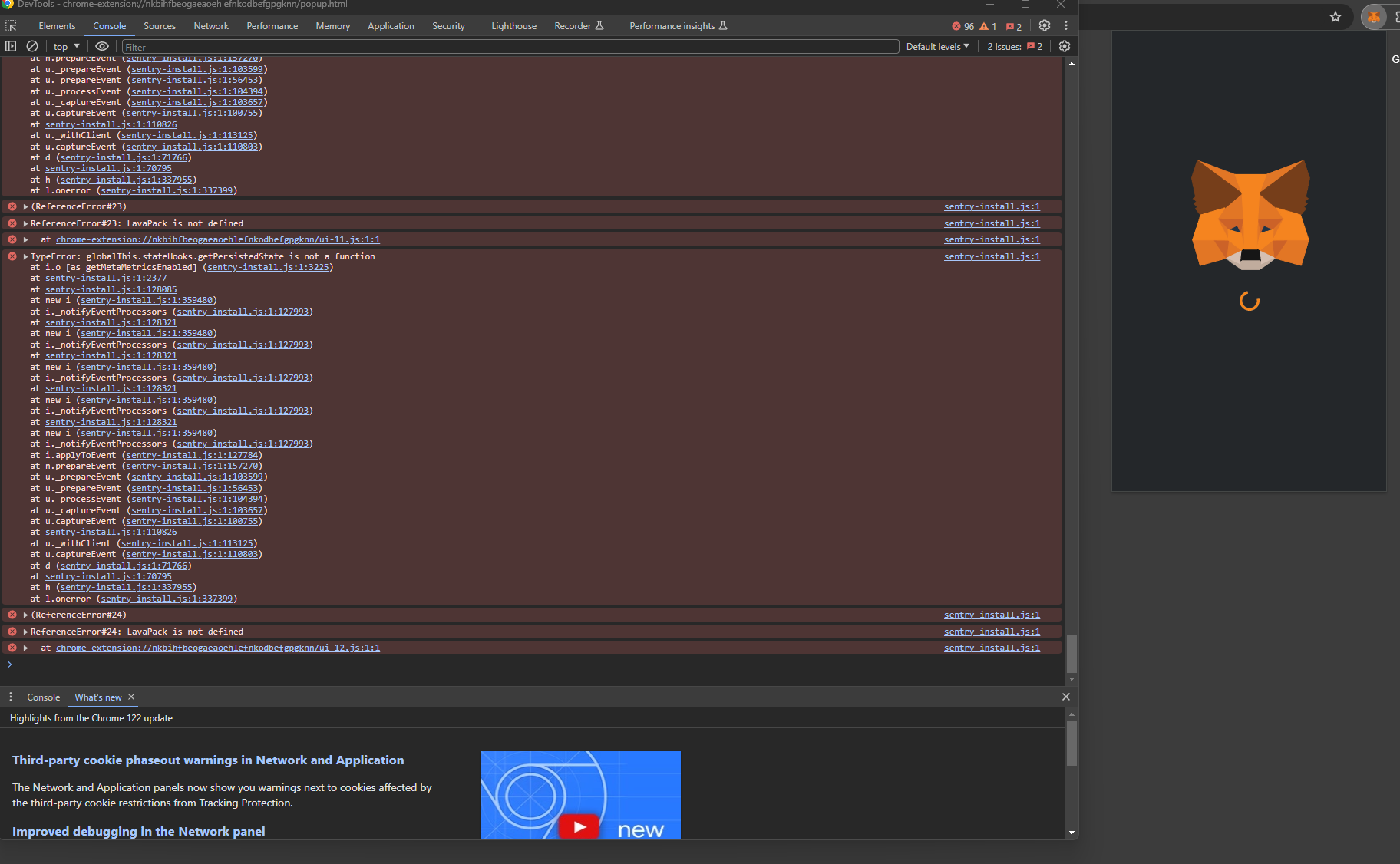Open the MetaMask fox extension icon
1400x864 pixels.
point(1373,17)
